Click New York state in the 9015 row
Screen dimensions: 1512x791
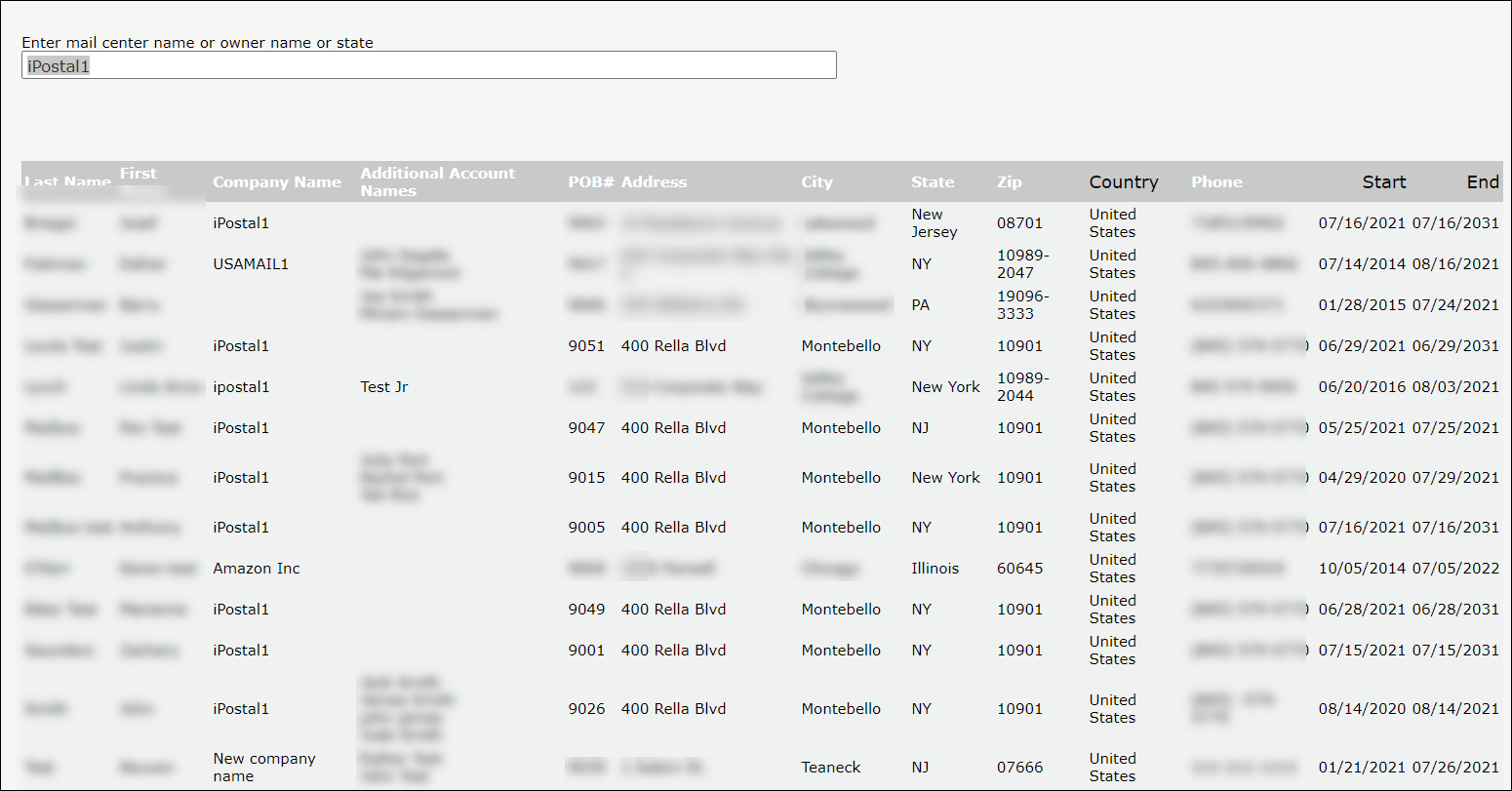pyautogui.click(x=945, y=478)
